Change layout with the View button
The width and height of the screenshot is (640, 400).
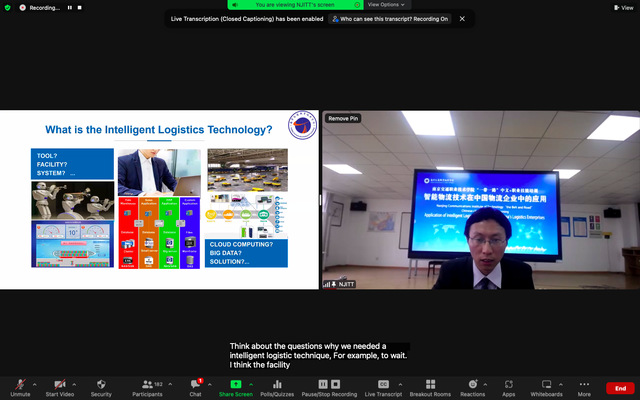coord(622,7)
